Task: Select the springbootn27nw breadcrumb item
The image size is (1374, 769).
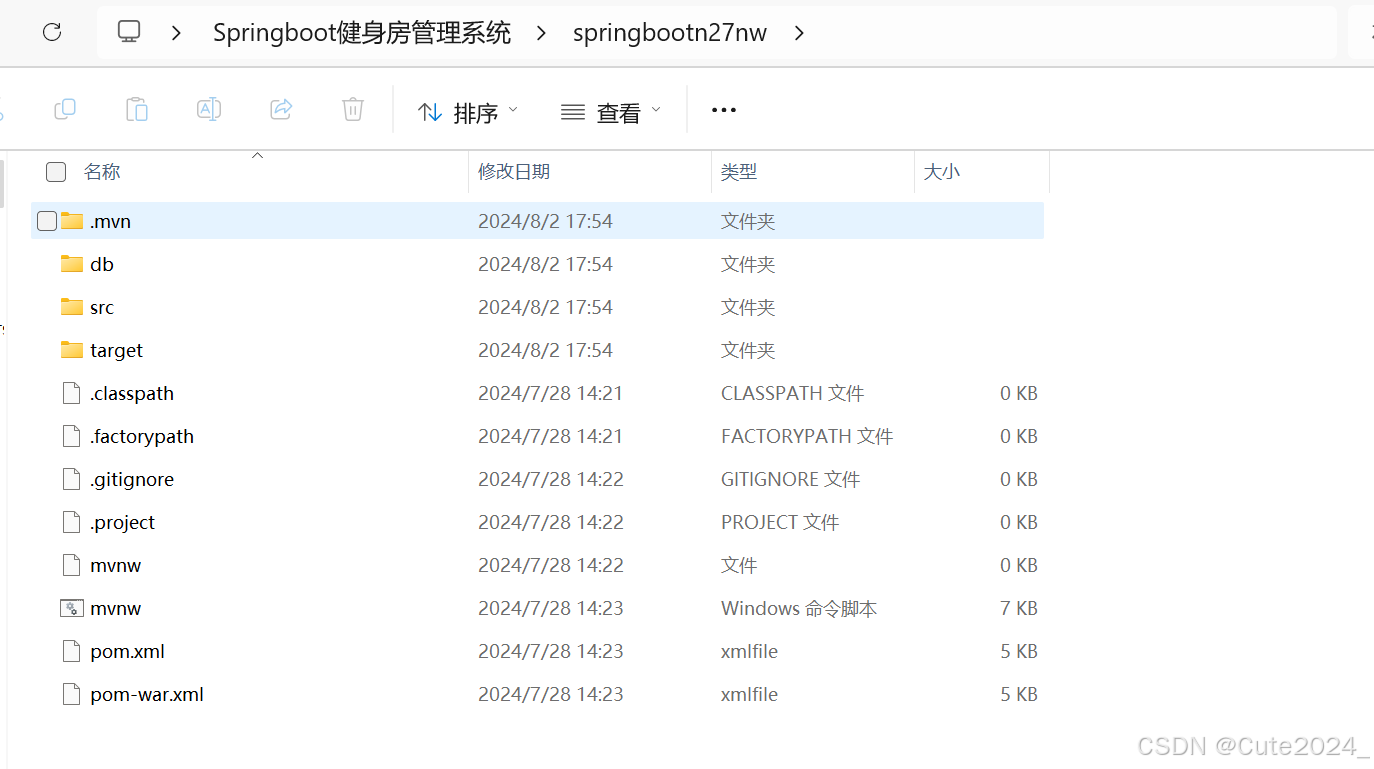Action: click(x=669, y=32)
